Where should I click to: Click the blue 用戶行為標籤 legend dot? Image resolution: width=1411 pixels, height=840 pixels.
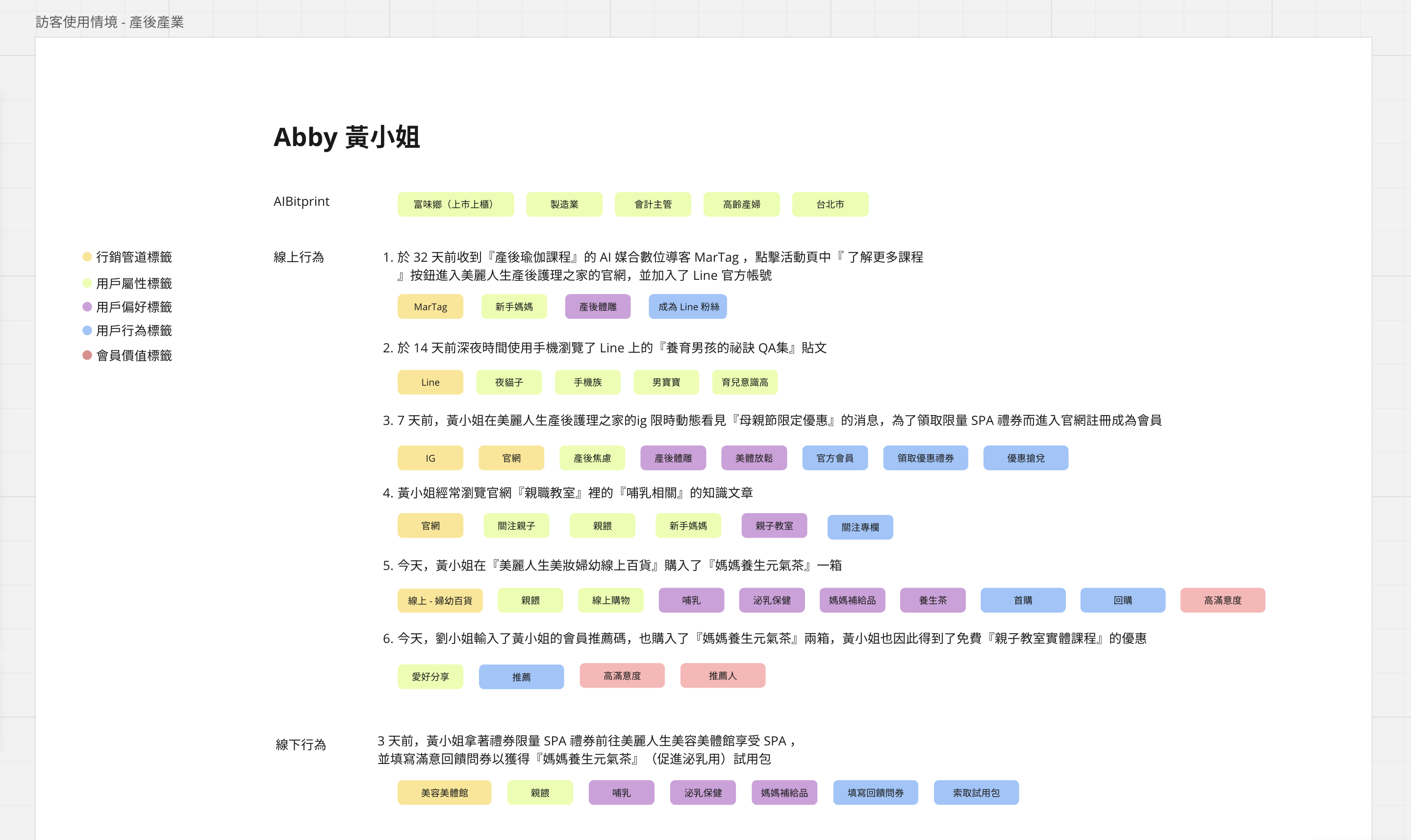point(87,331)
